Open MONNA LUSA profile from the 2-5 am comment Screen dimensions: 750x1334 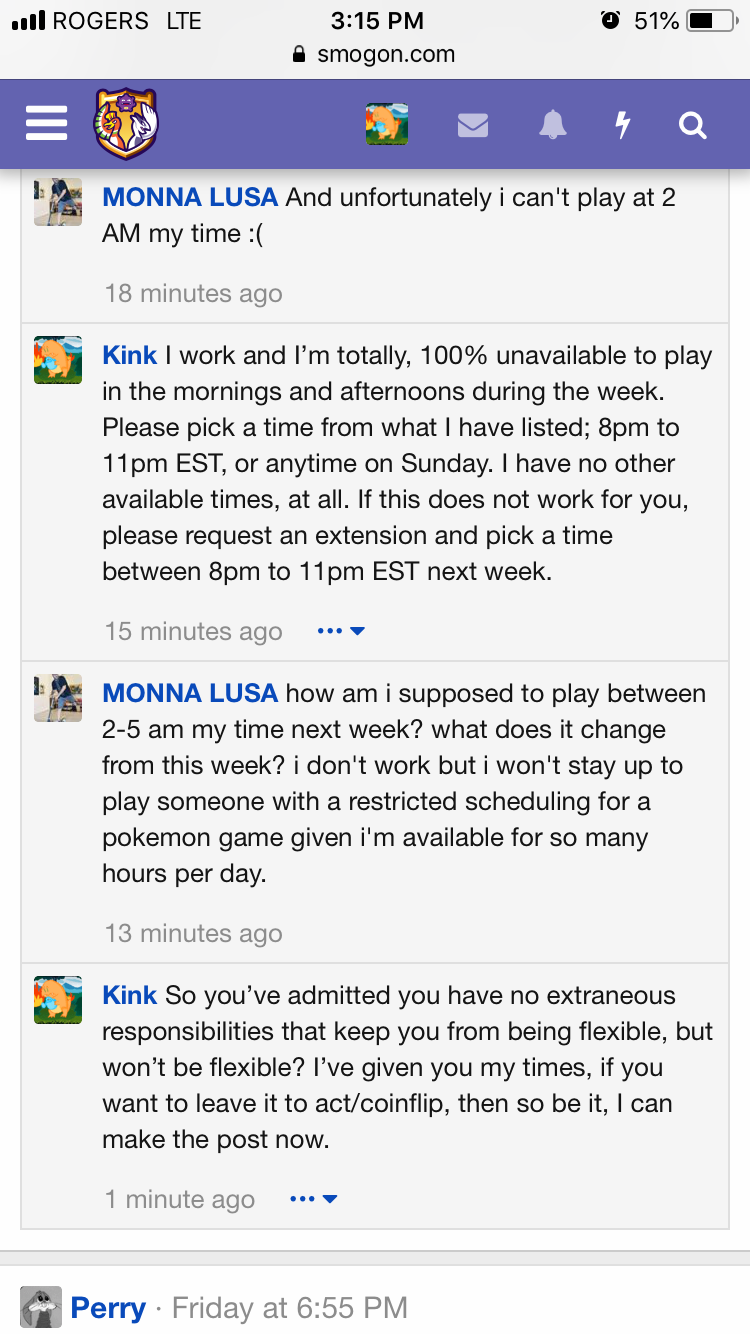click(x=190, y=693)
